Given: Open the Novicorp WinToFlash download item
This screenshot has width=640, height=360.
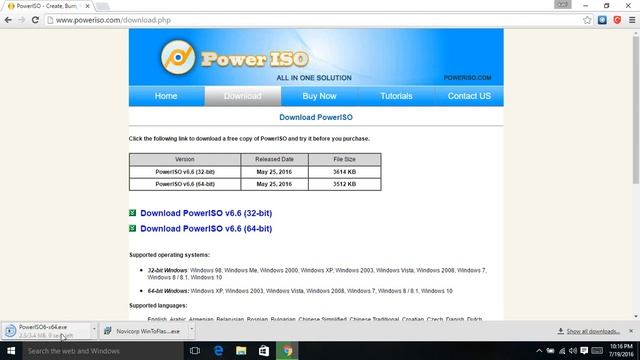Looking at the screenshot, I should pyautogui.click(x=144, y=331).
